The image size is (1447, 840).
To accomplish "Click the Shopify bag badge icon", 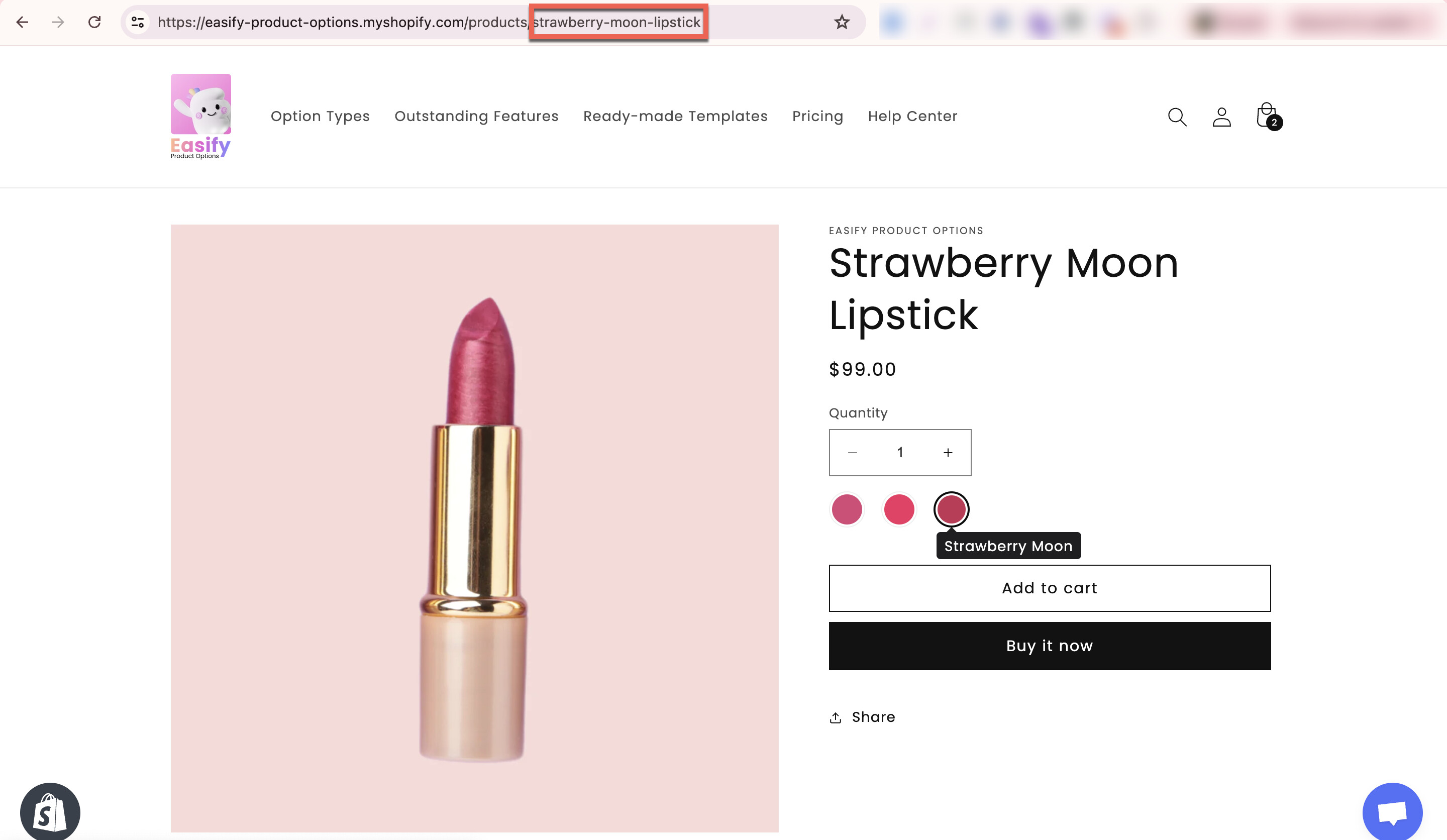I will [50, 812].
